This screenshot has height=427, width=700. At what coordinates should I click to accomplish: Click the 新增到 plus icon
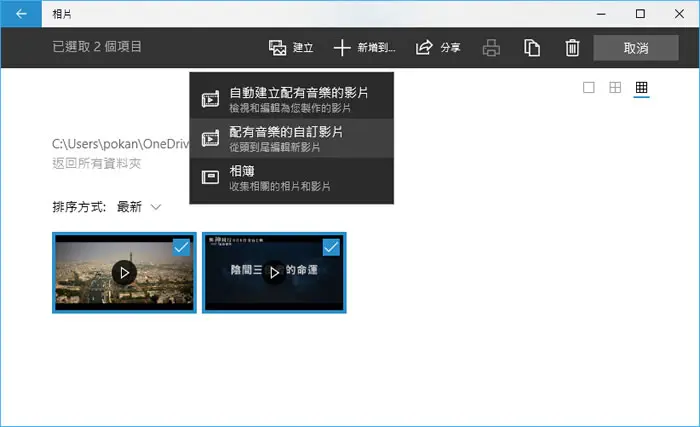pos(342,47)
